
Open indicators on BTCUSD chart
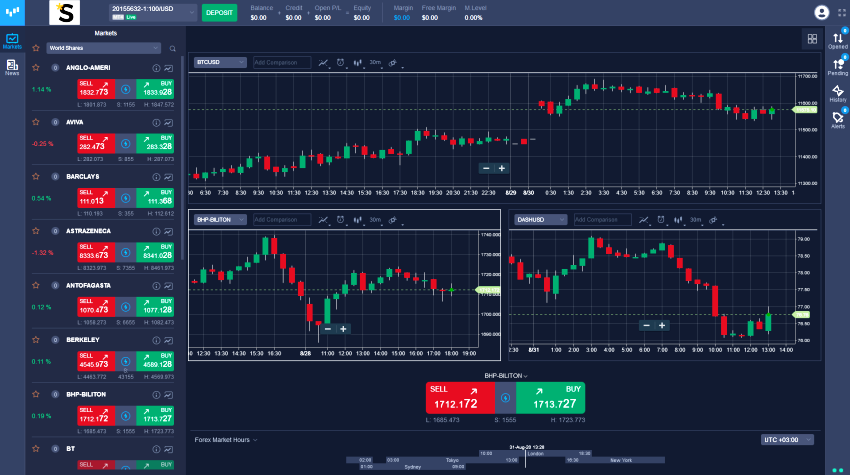click(324, 63)
